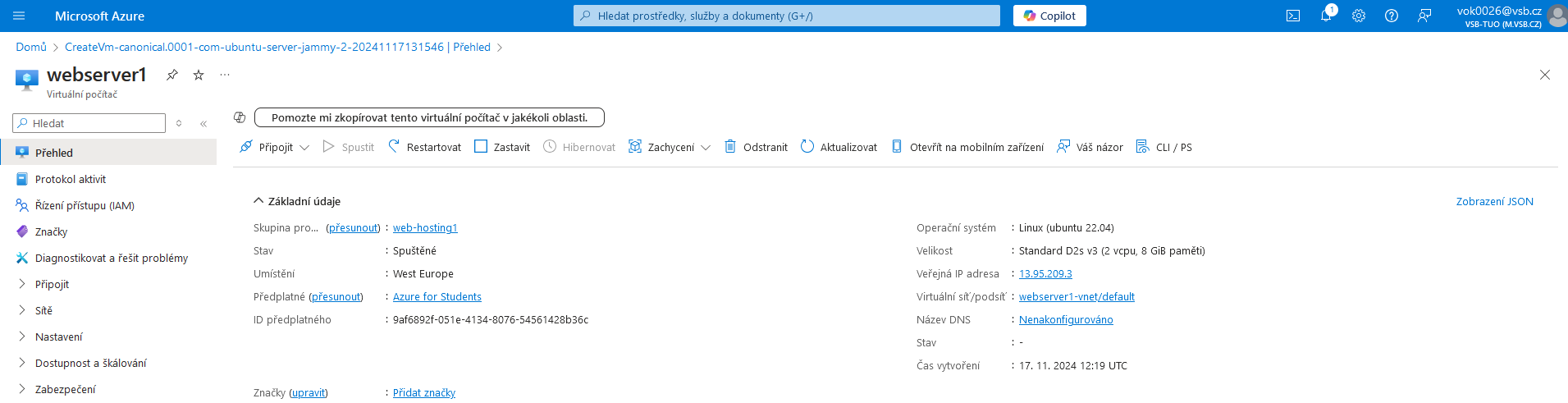Refresh with Aktualizovat

click(839, 147)
